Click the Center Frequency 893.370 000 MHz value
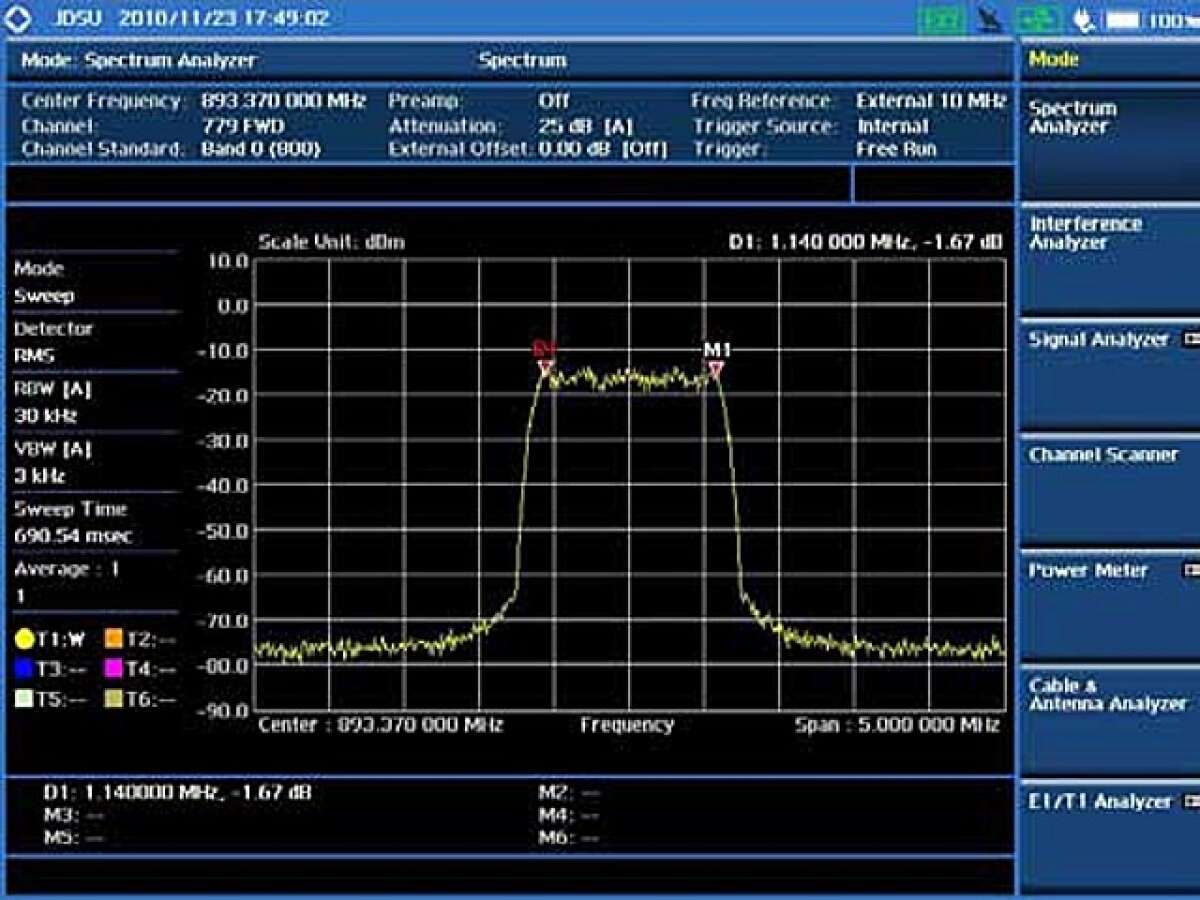This screenshot has height=900, width=1200. coord(283,102)
